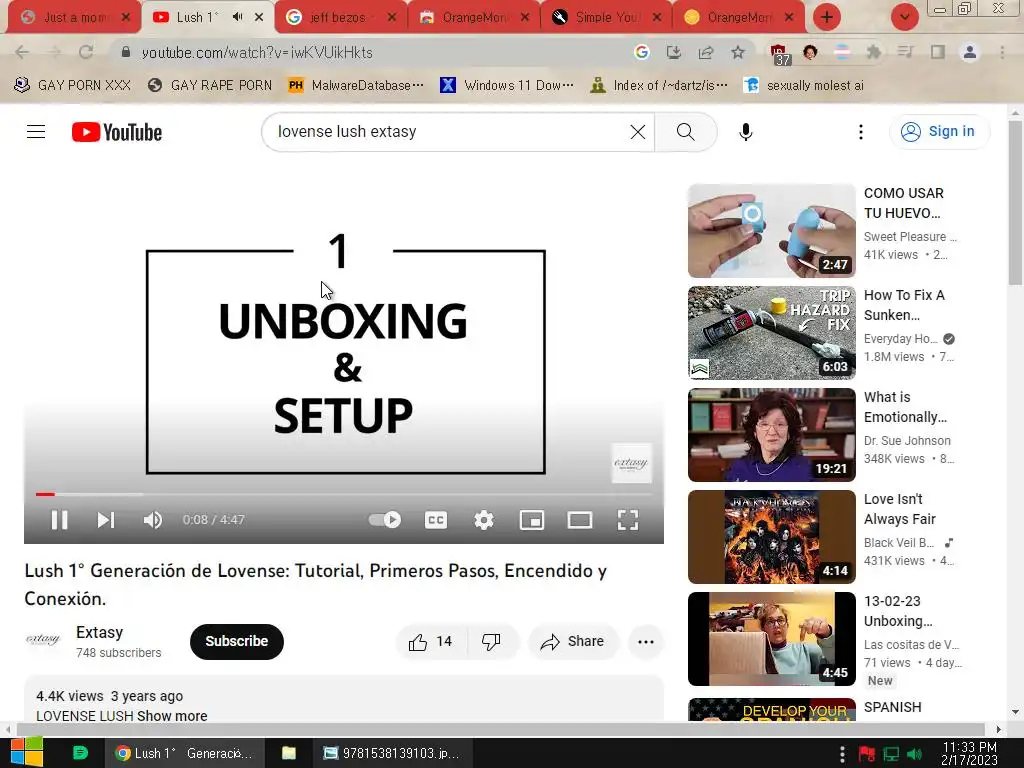Click the install app icon in address bar
Screen dimensions: 1024x768
[x=673, y=52]
